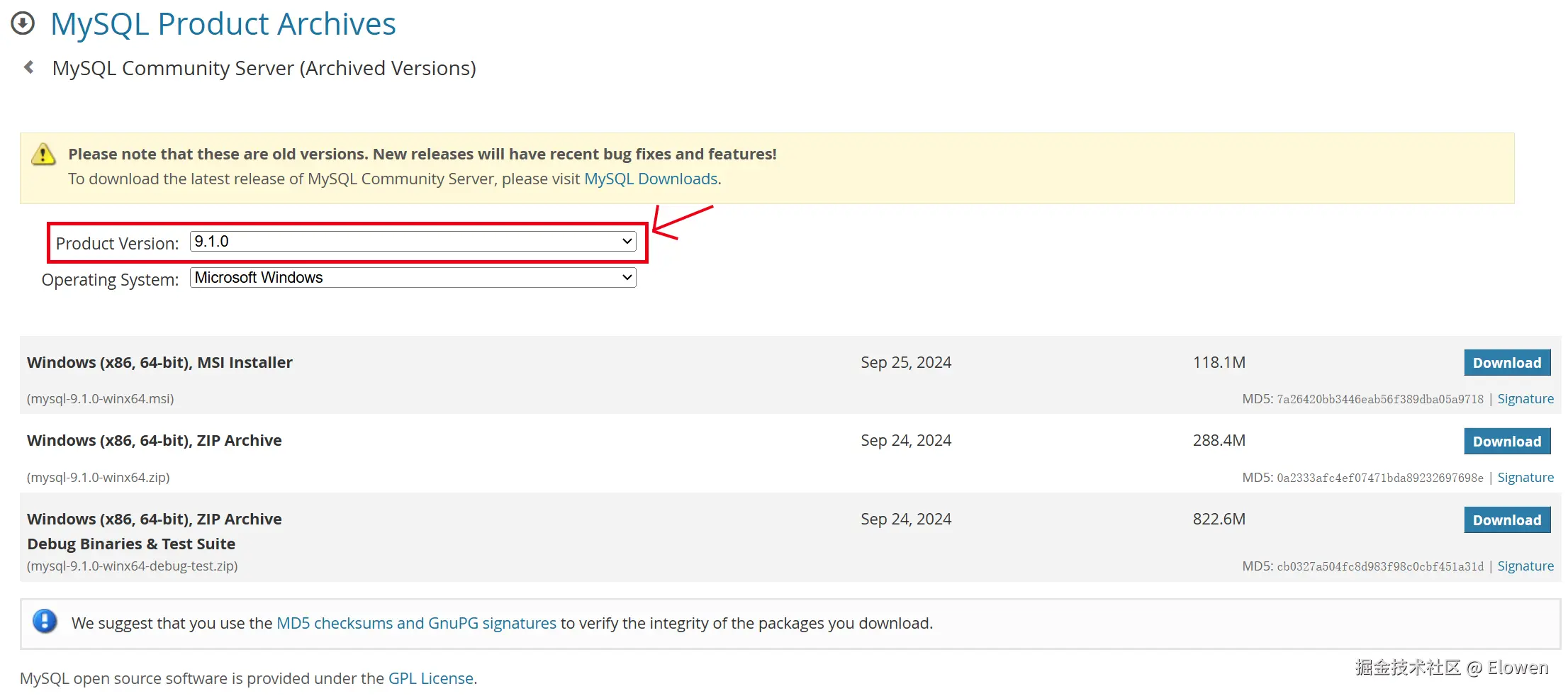Screen dimensions: 1568x696
Task: Download the MSI Installer package
Action: point(1506,363)
